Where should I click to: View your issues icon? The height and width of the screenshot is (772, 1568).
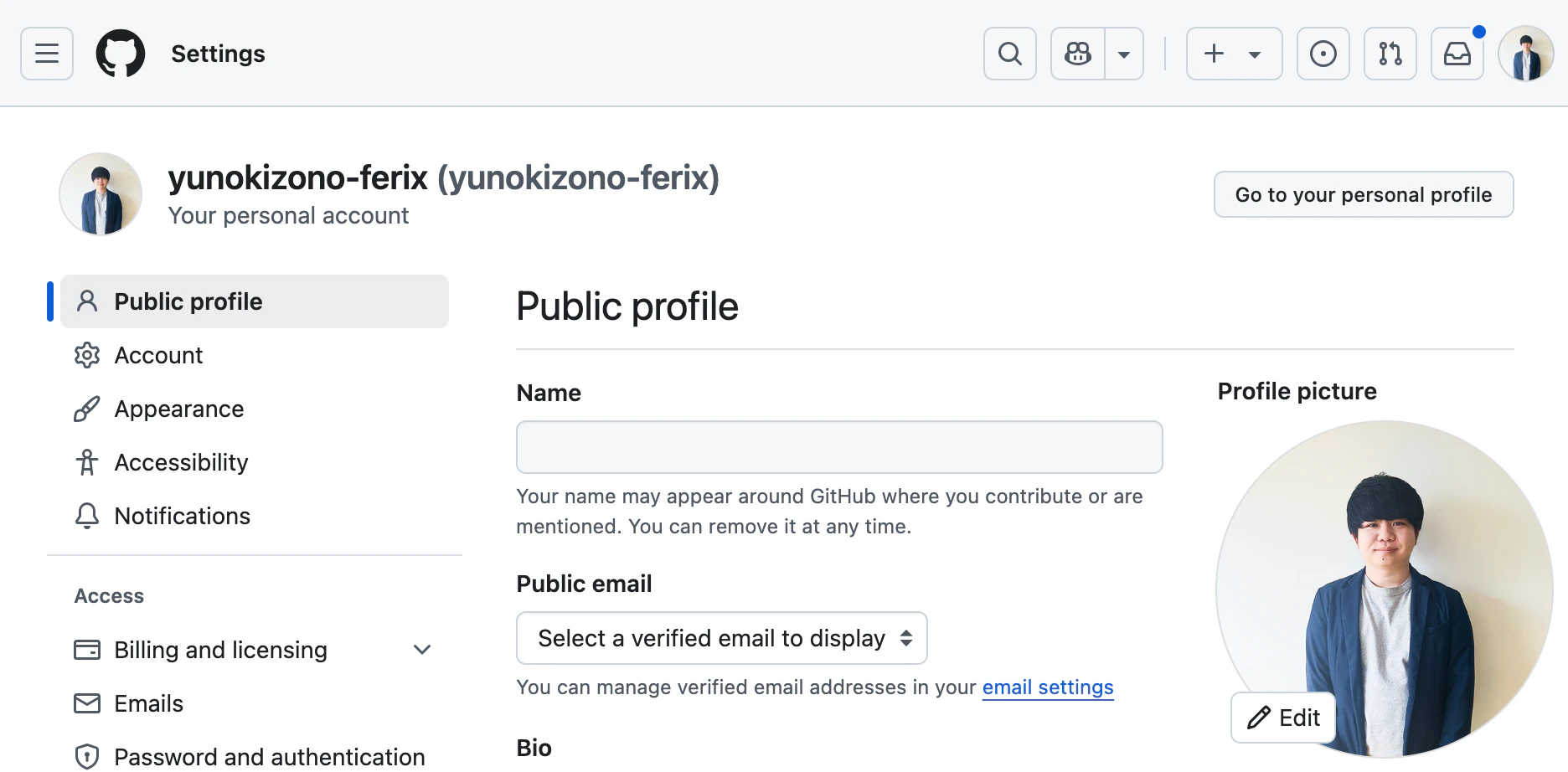[1323, 54]
